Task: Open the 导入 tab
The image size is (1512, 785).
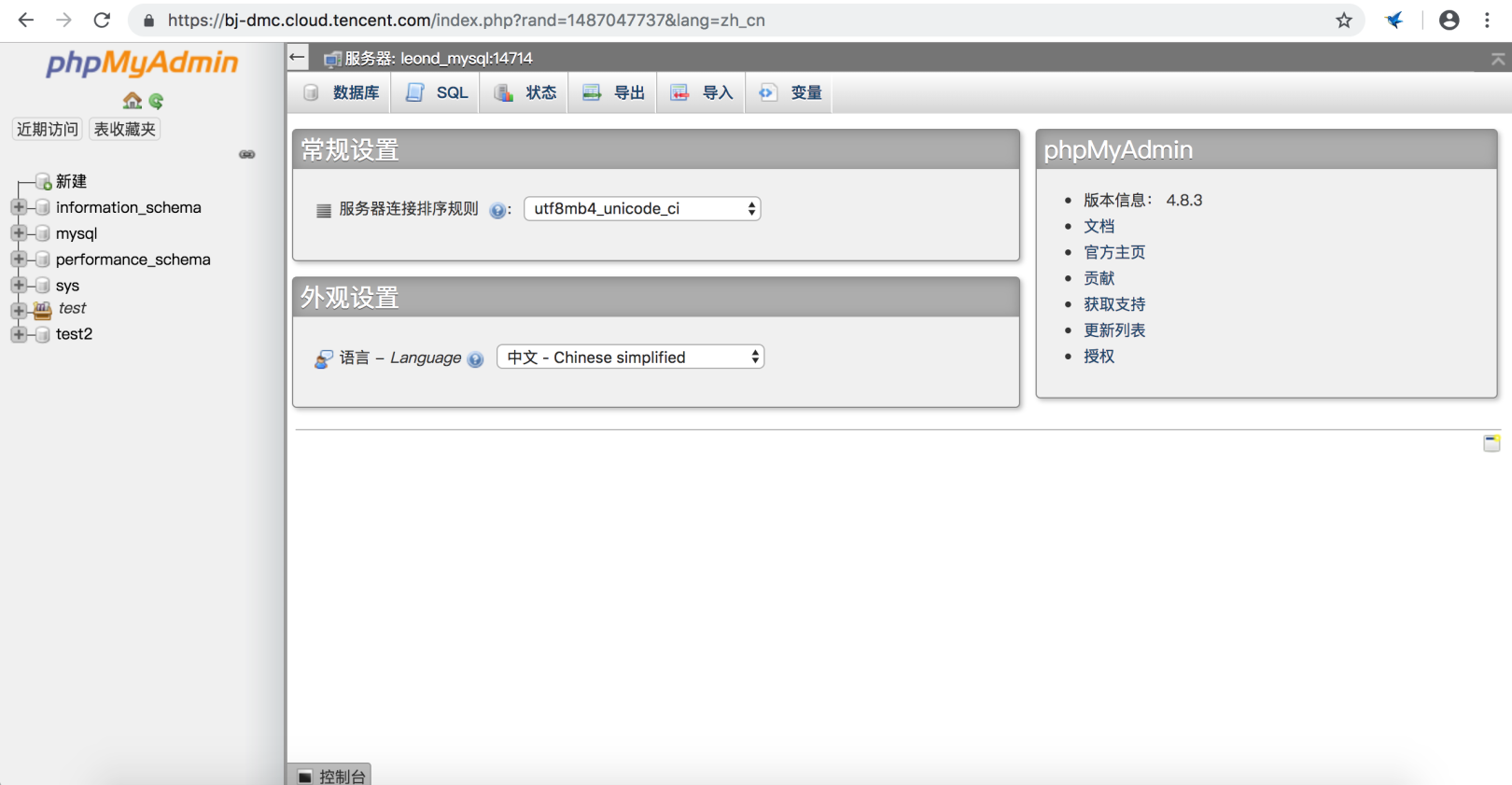Action: click(x=701, y=92)
